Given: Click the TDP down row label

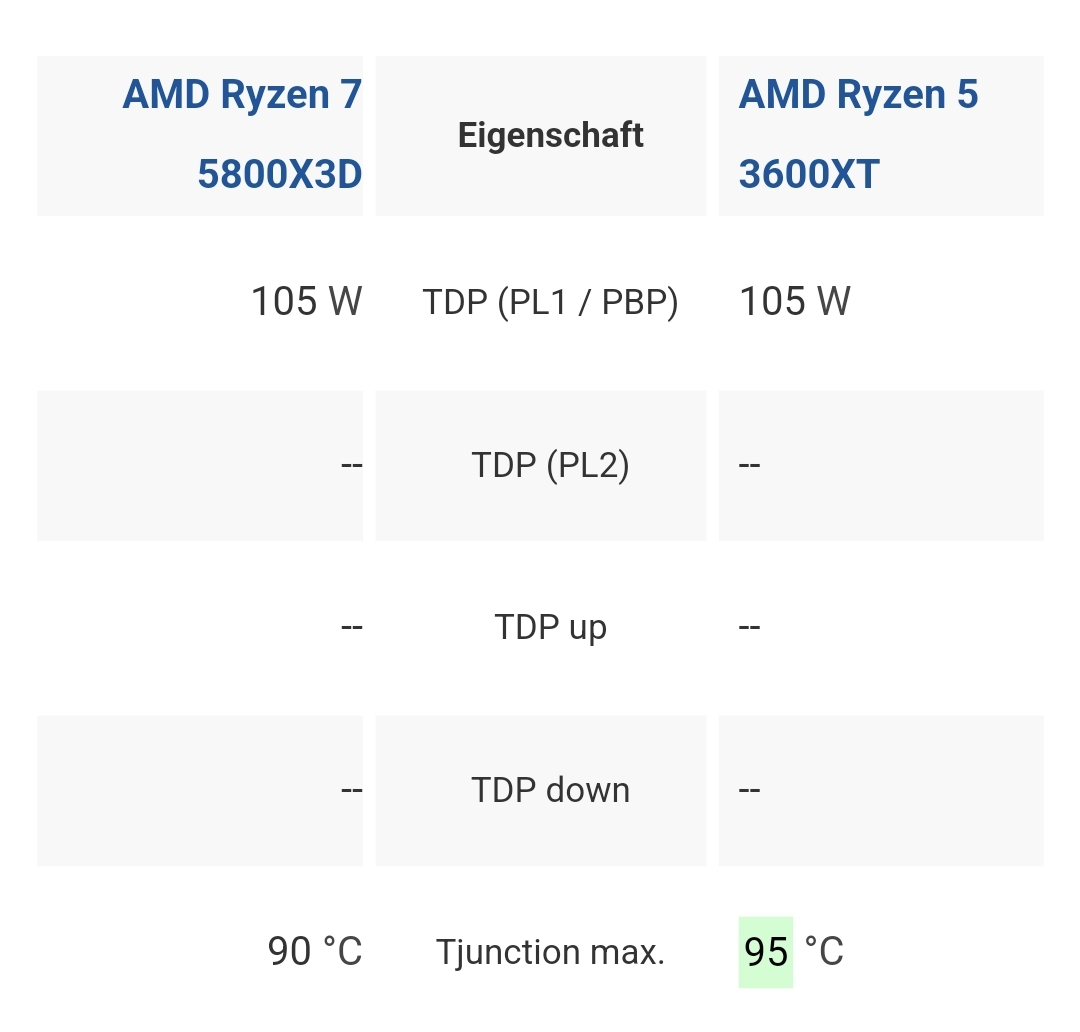Looking at the screenshot, I should click(550, 790).
